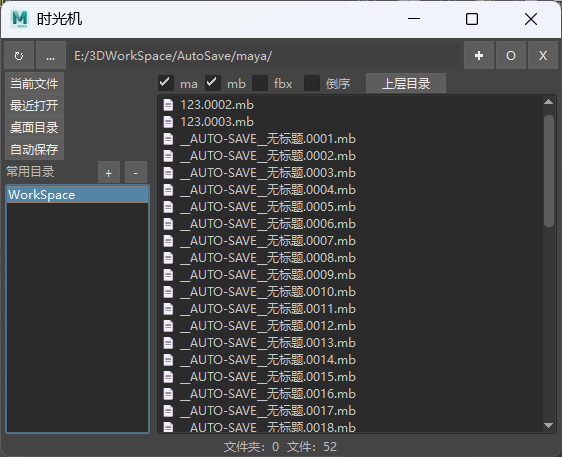
Task: Click file icon of 无标题.0010.mb
Action: pos(168,292)
